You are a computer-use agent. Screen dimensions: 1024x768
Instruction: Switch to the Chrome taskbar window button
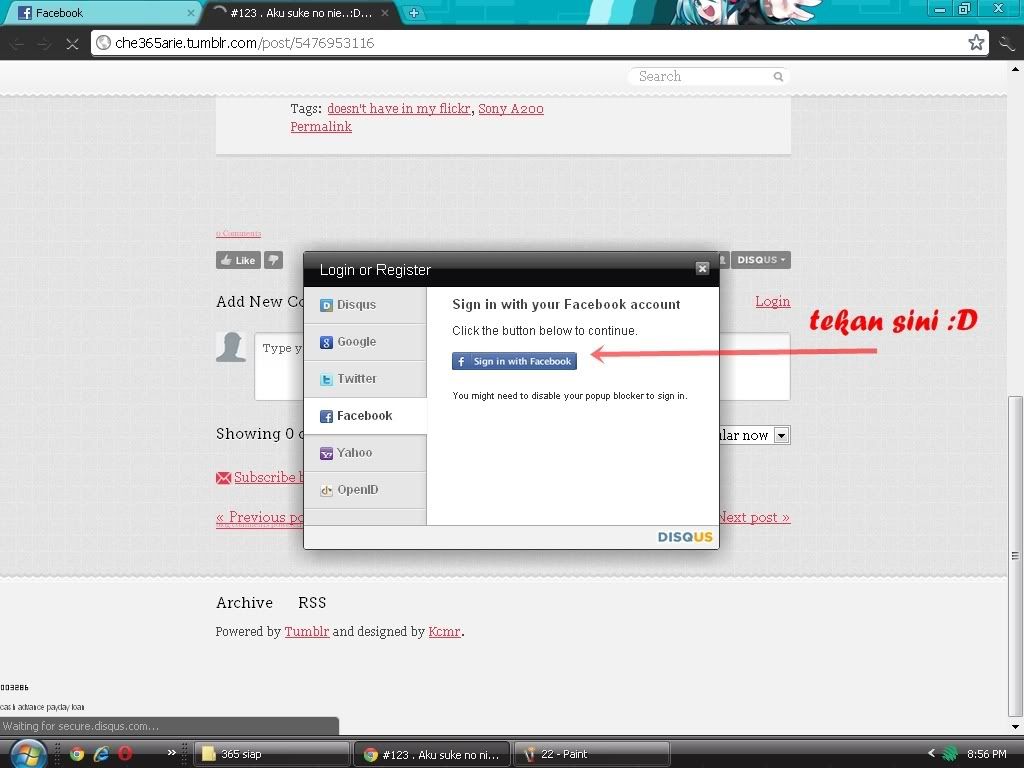(x=432, y=754)
